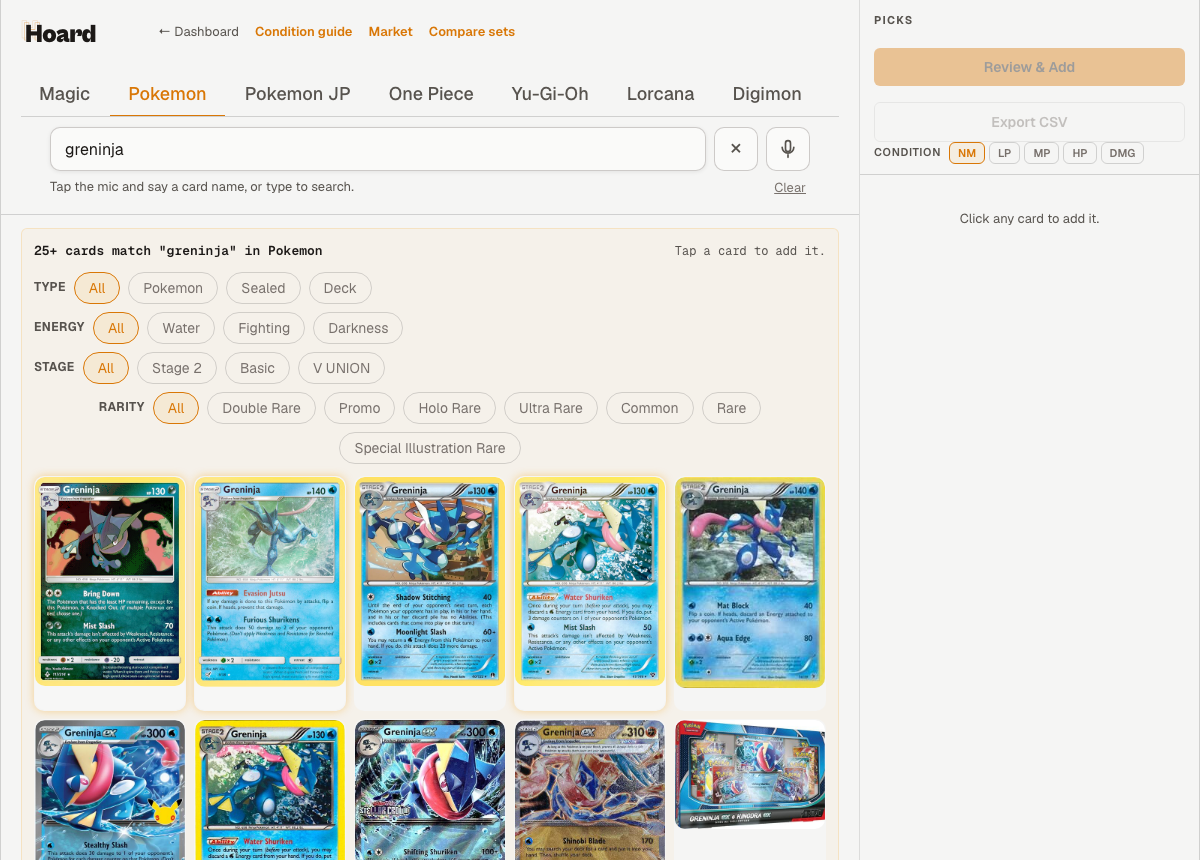The width and height of the screenshot is (1200, 860).
Task: Open the Condition guide link
Action: pos(303,32)
